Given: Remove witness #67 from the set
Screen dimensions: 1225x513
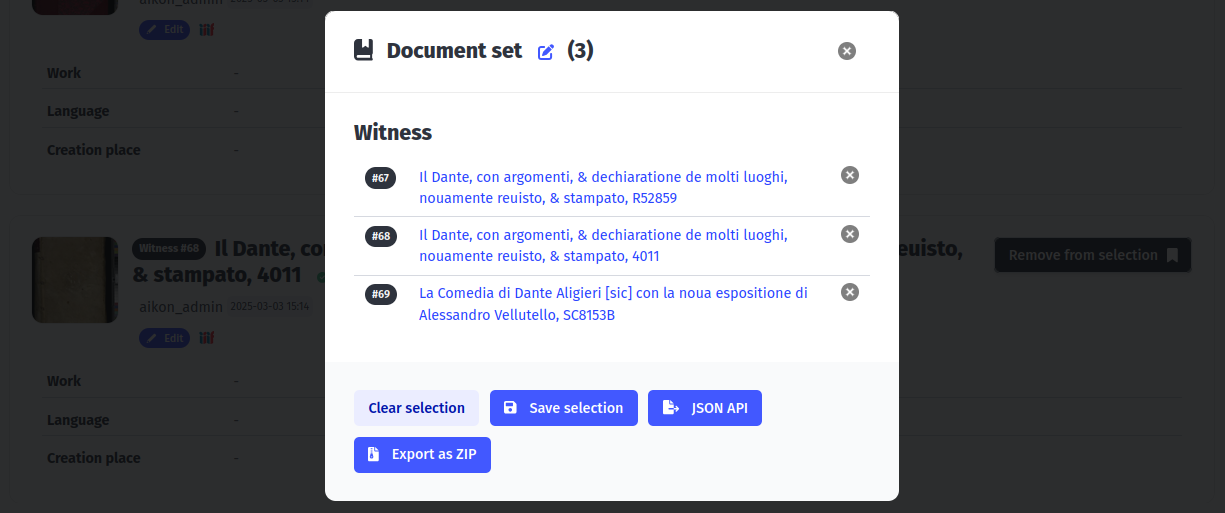Looking at the screenshot, I should 849,175.
